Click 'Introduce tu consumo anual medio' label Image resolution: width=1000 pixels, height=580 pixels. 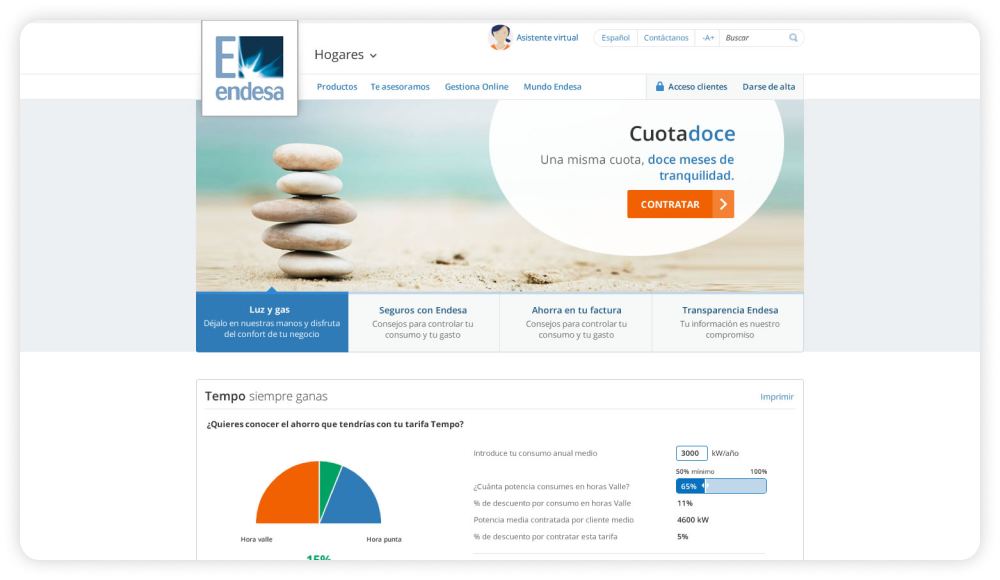(535, 453)
